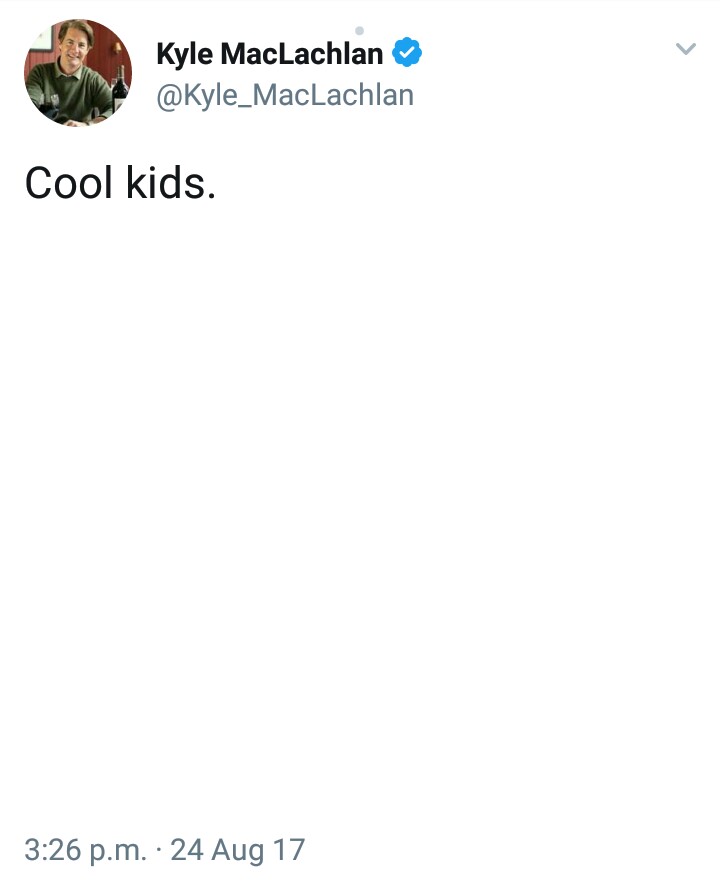Screen dimensions: 720x890
Task: Click the man's face in the profile photo
Action: 74,45
